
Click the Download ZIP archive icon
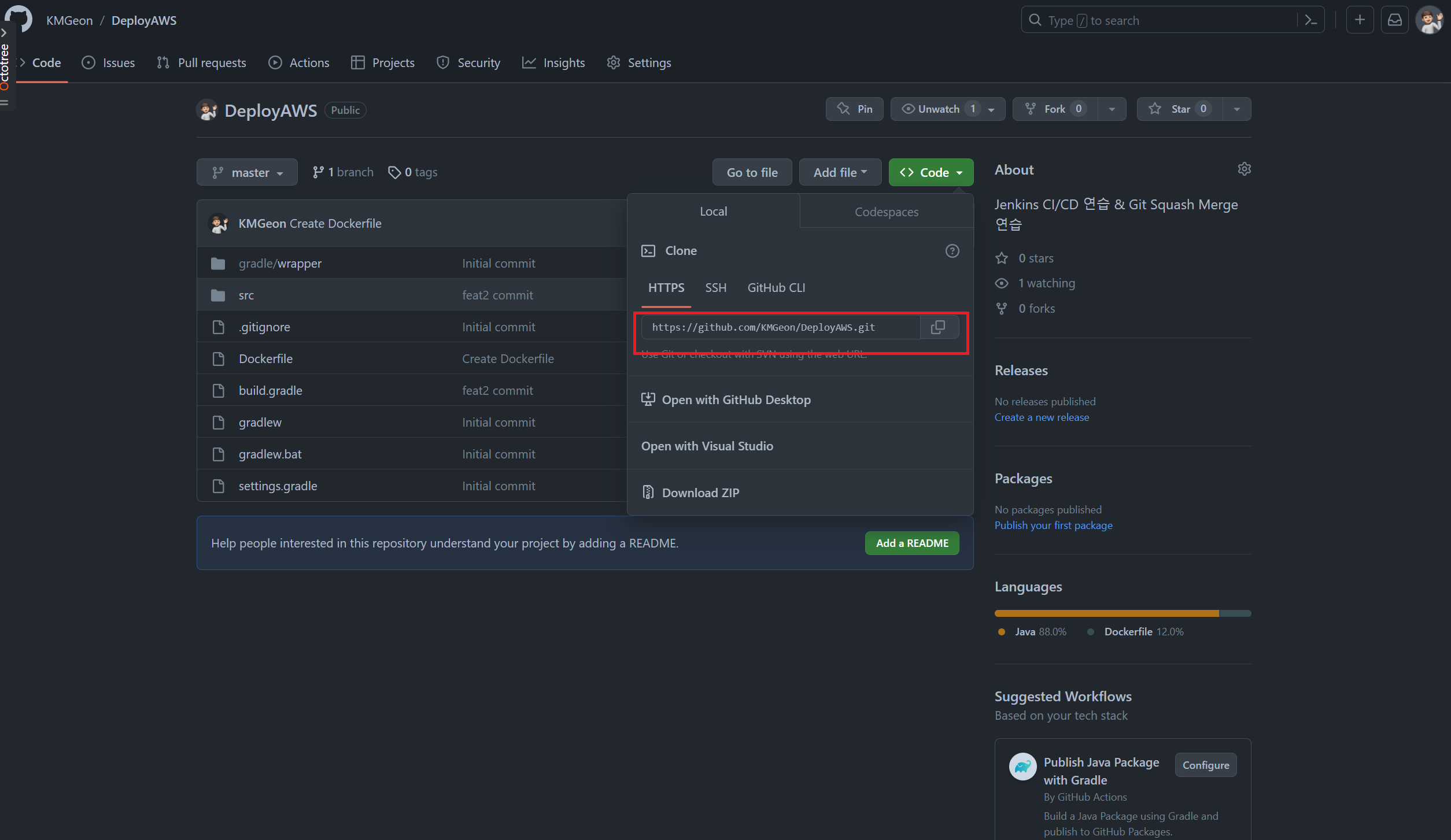click(x=648, y=493)
